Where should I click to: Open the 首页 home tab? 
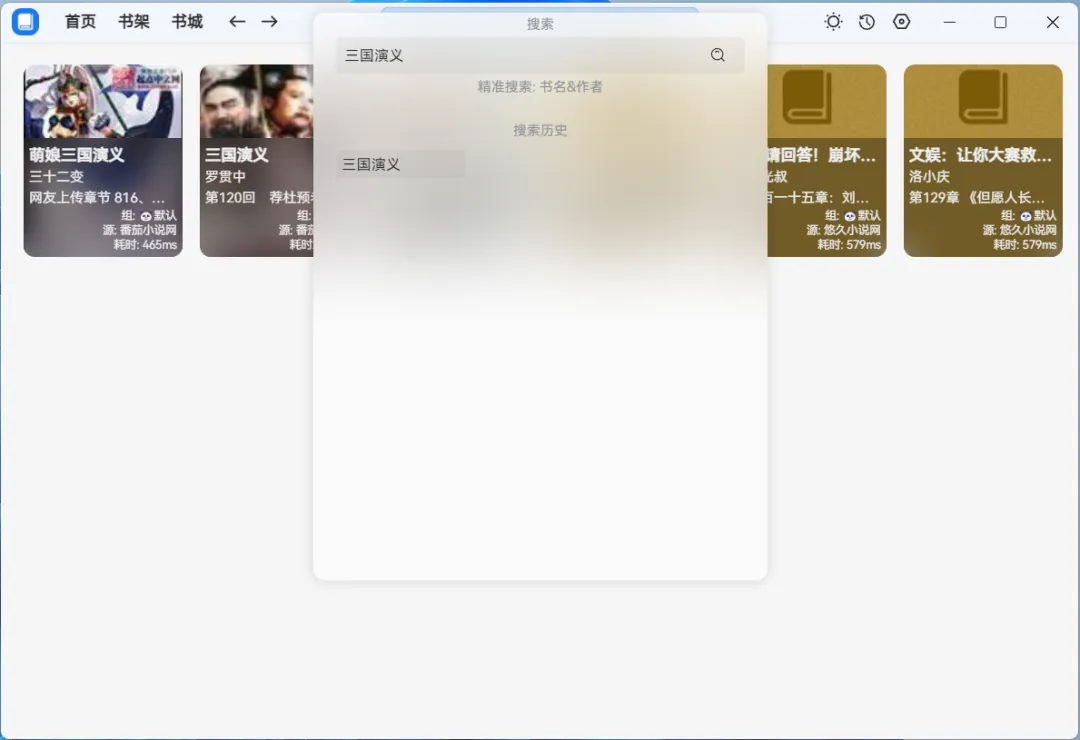[x=80, y=22]
